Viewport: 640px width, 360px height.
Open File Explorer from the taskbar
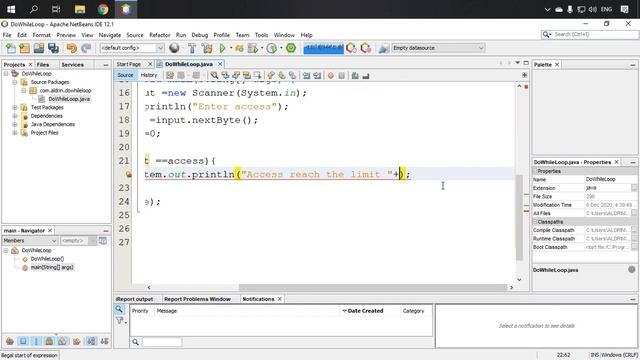(x=80, y=9)
